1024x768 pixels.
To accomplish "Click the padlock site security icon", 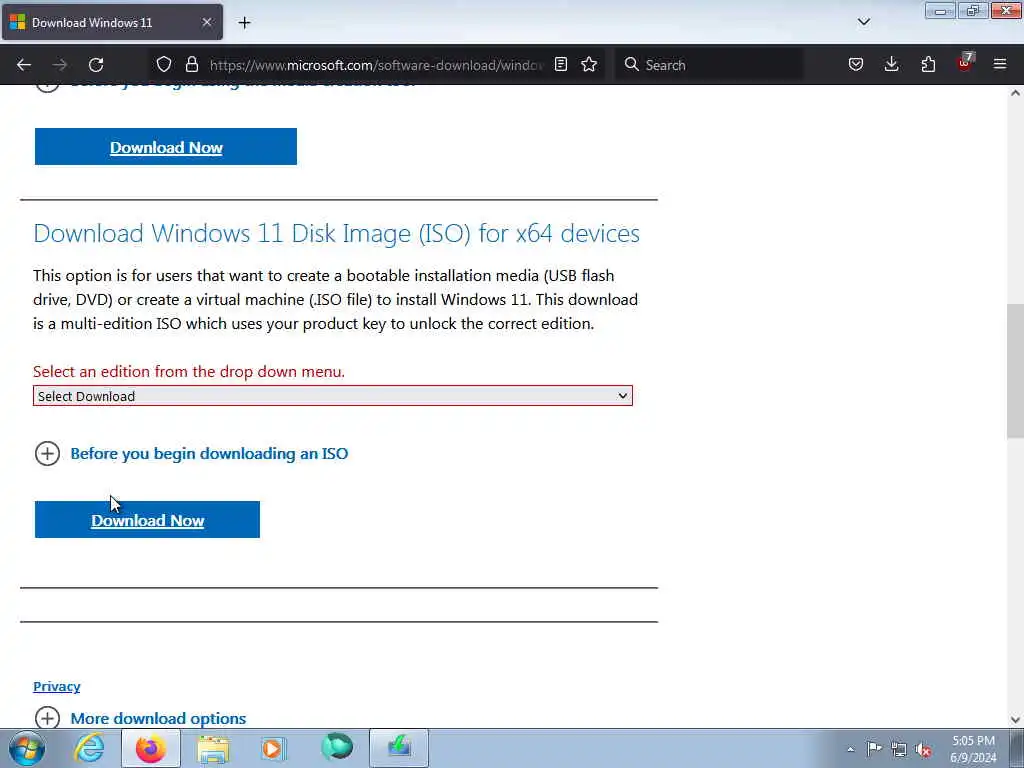I will point(191,64).
